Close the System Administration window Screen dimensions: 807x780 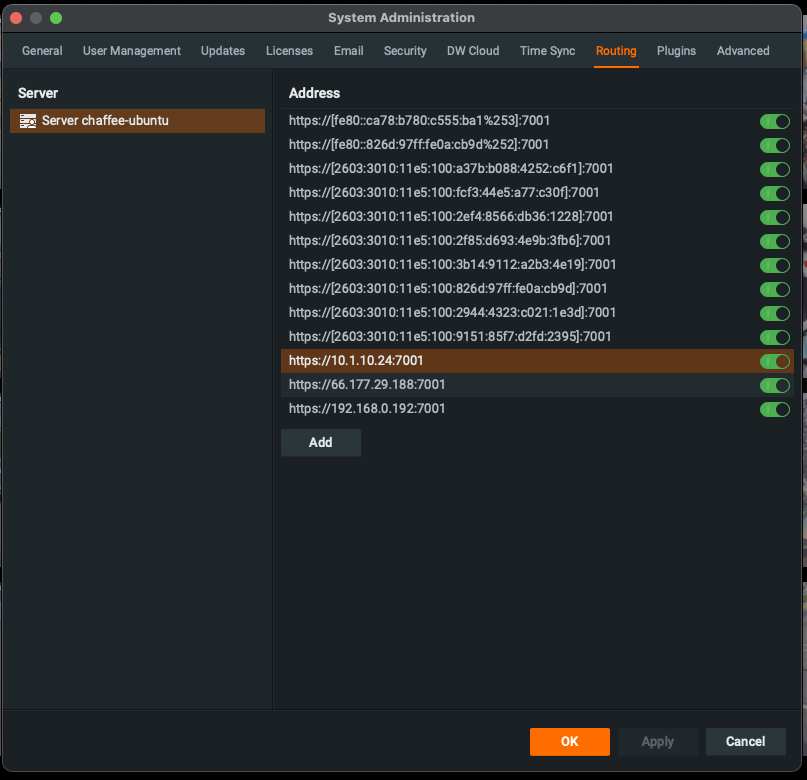click(x=16, y=18)
